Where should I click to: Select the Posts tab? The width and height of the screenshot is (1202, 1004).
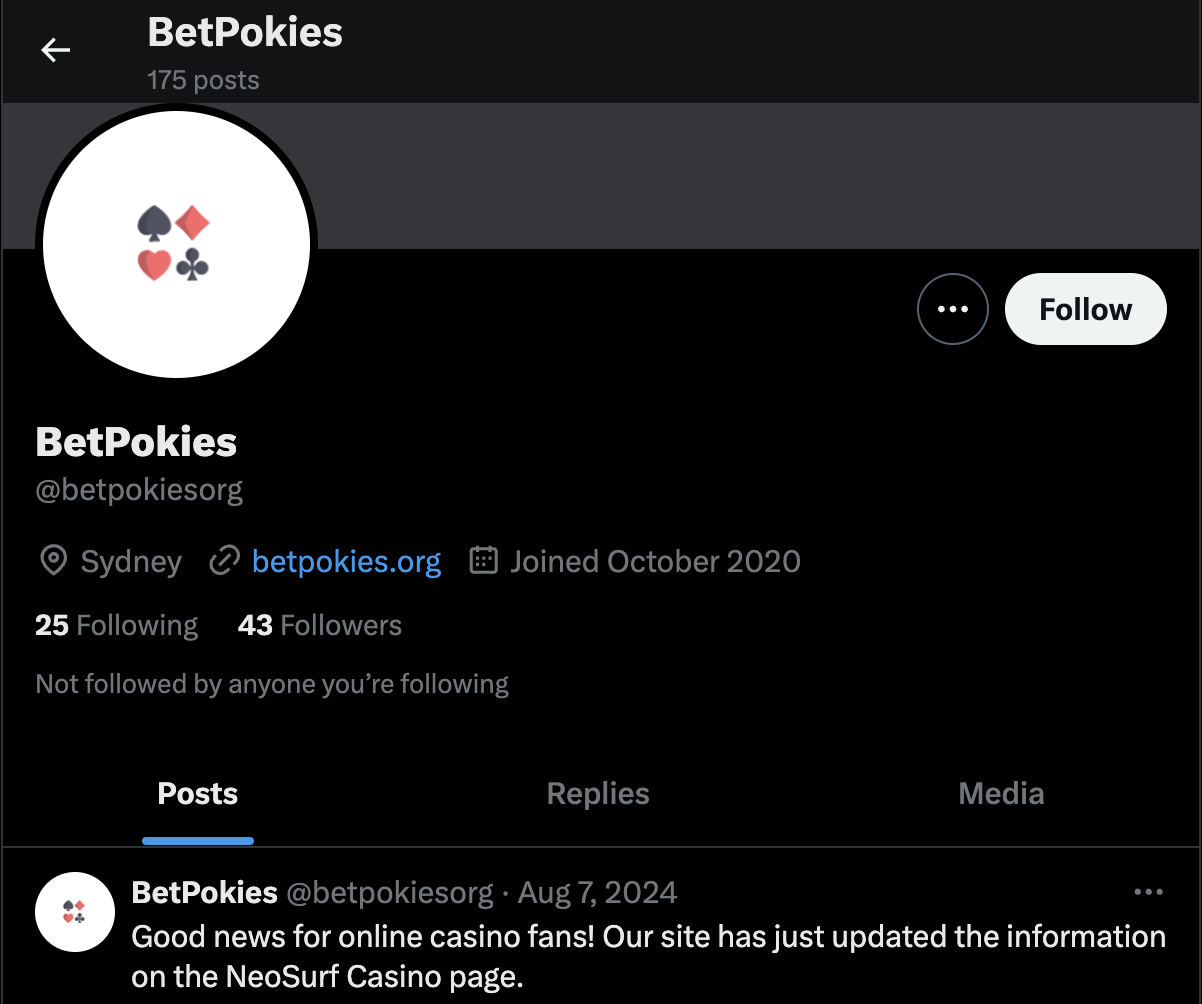click(198, 794)
